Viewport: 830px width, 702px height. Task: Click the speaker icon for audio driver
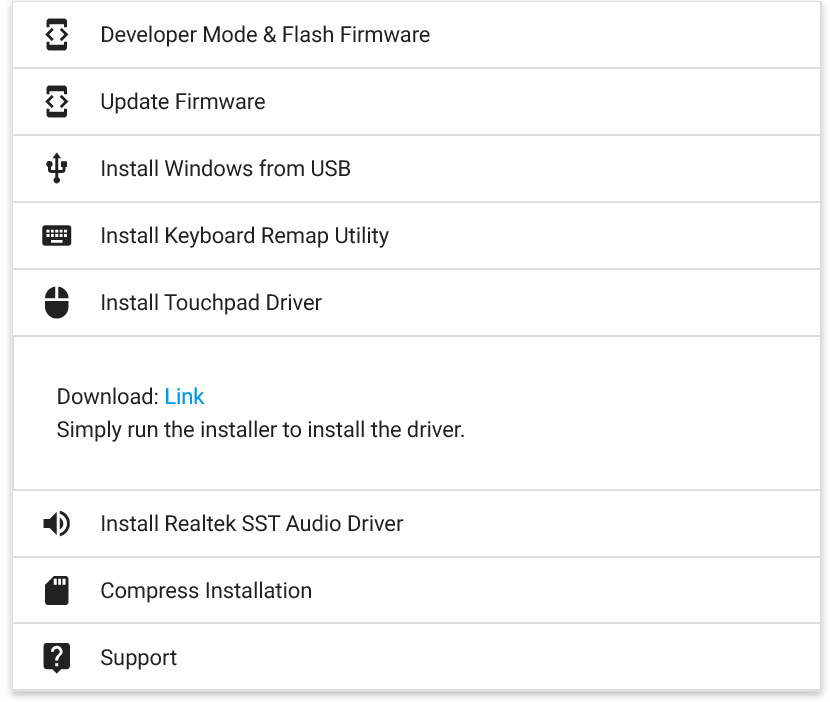tap(57, 523)
